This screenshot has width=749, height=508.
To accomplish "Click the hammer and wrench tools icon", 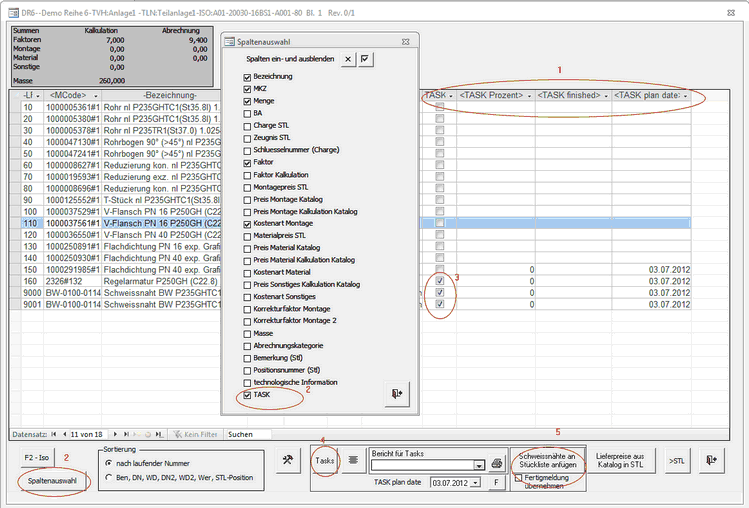I will pyautogui.click(x=289, y=460).
